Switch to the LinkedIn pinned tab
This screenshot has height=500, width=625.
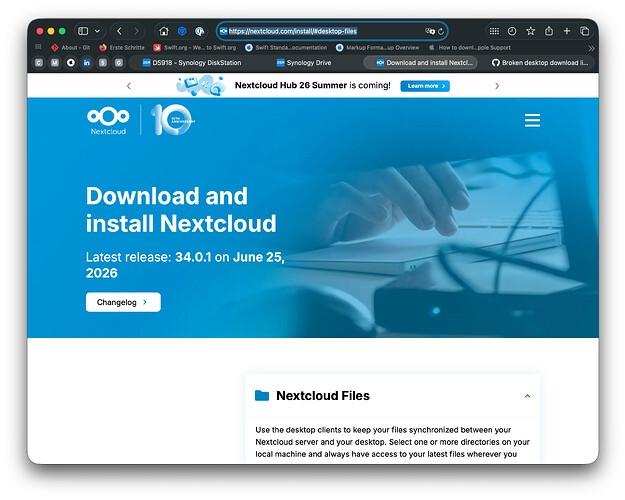tap(86, 63)
